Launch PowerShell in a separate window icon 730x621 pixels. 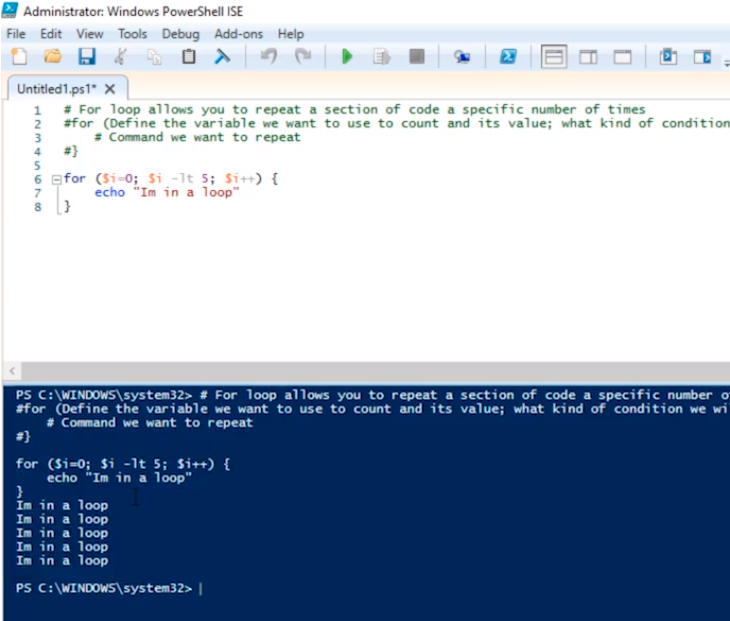pyautogui.click(x=508, y=57)
